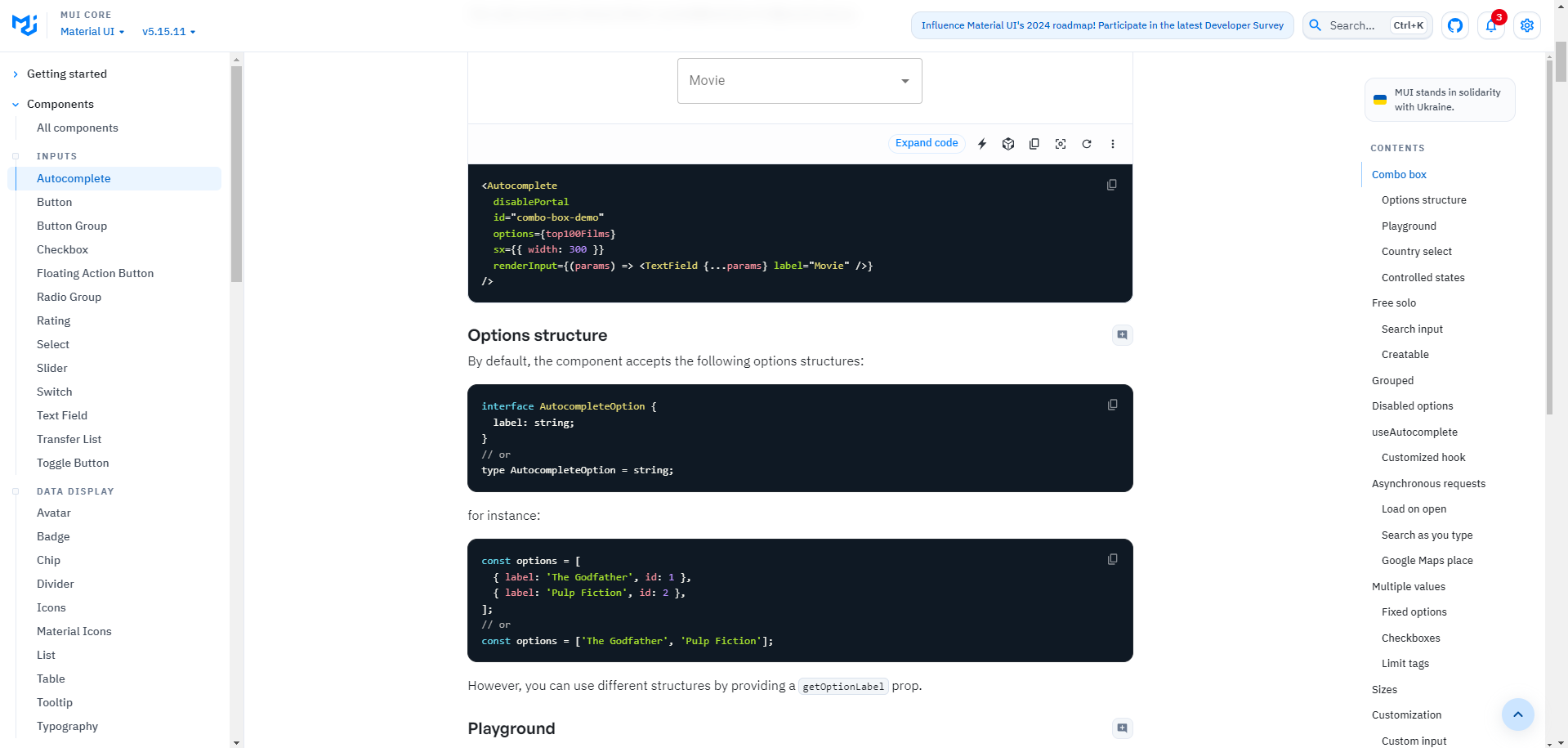
Task: Open demo in CodeSandbox cube icon
Action: click(1008, 144)
